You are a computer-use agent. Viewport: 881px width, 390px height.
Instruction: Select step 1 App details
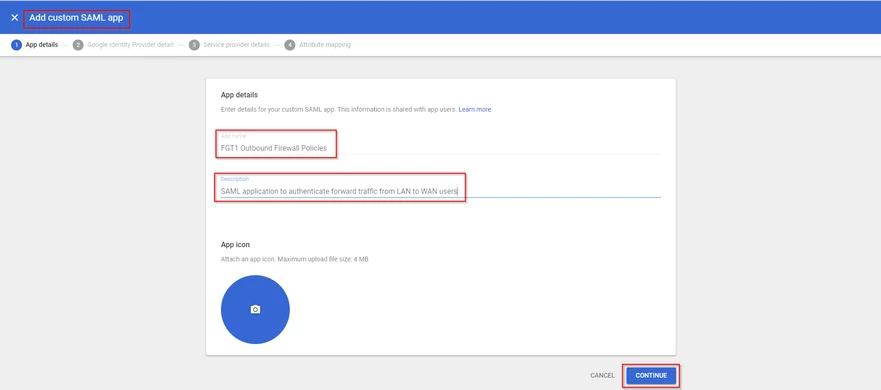[34, 45]
